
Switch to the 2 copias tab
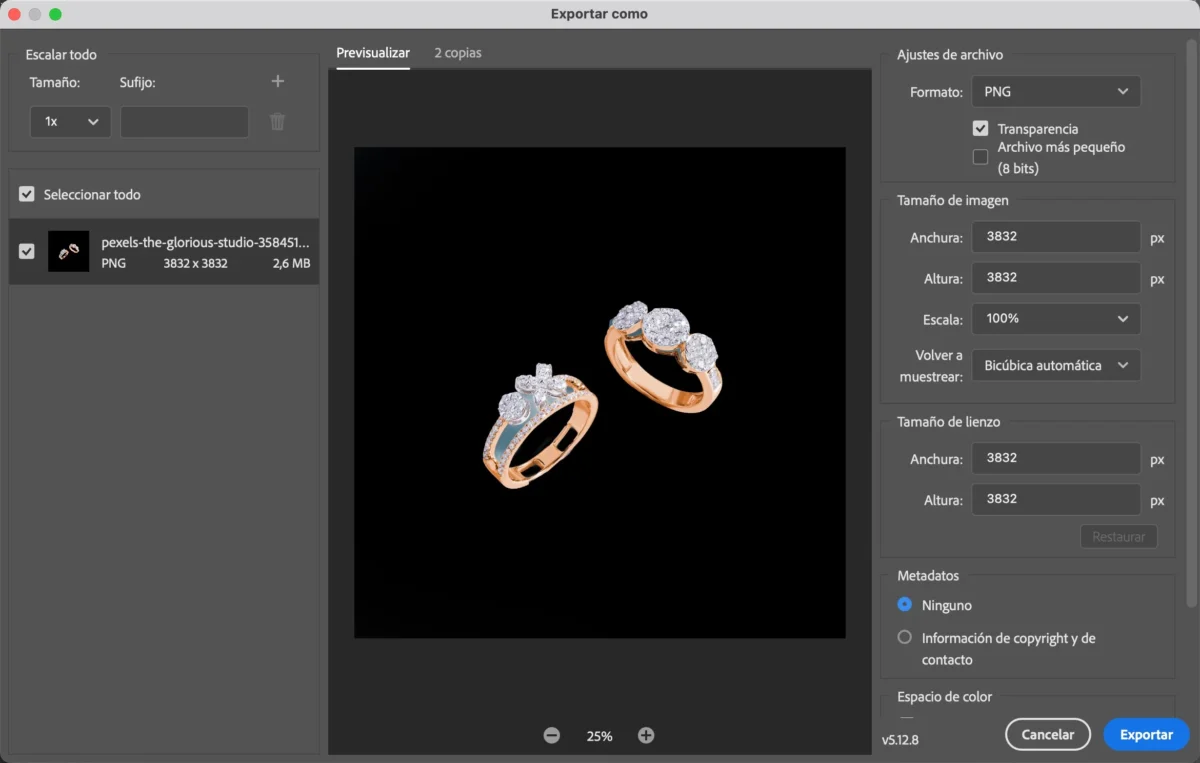(x=458, y=53)
